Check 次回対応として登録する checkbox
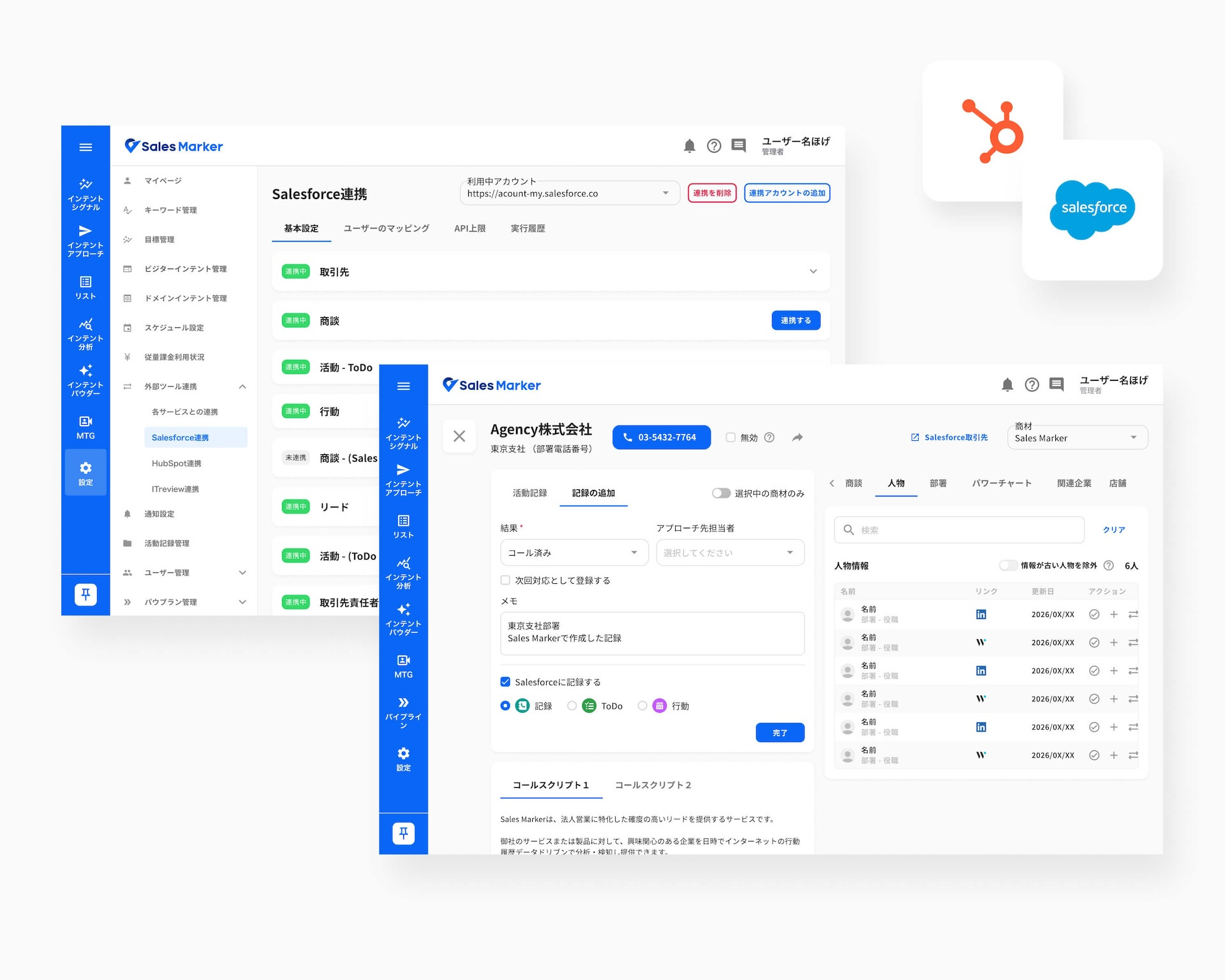1225x980 pixels. point(505,580)
